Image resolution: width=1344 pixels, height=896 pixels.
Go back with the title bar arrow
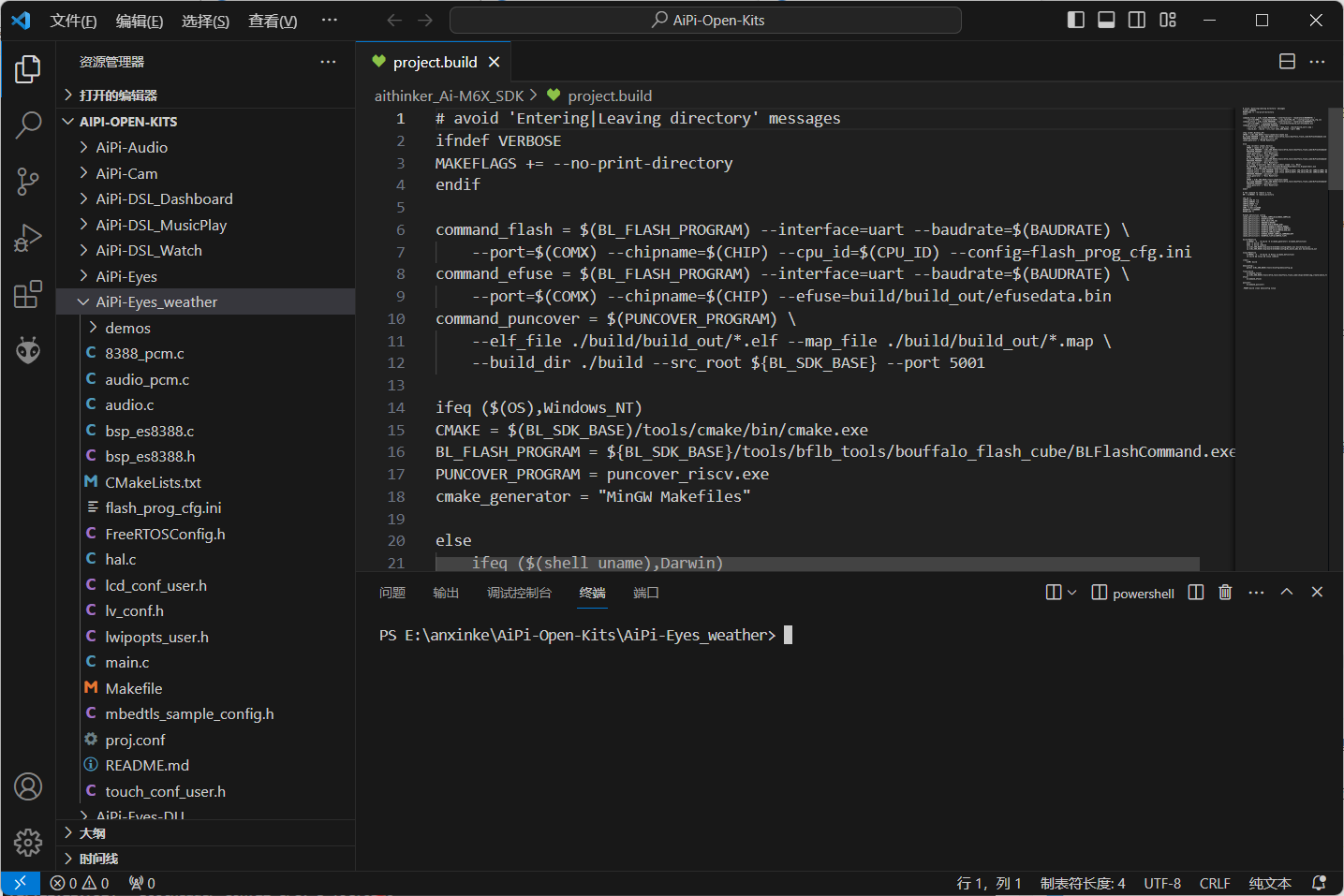pyautogui.click(x=394, y=20)
